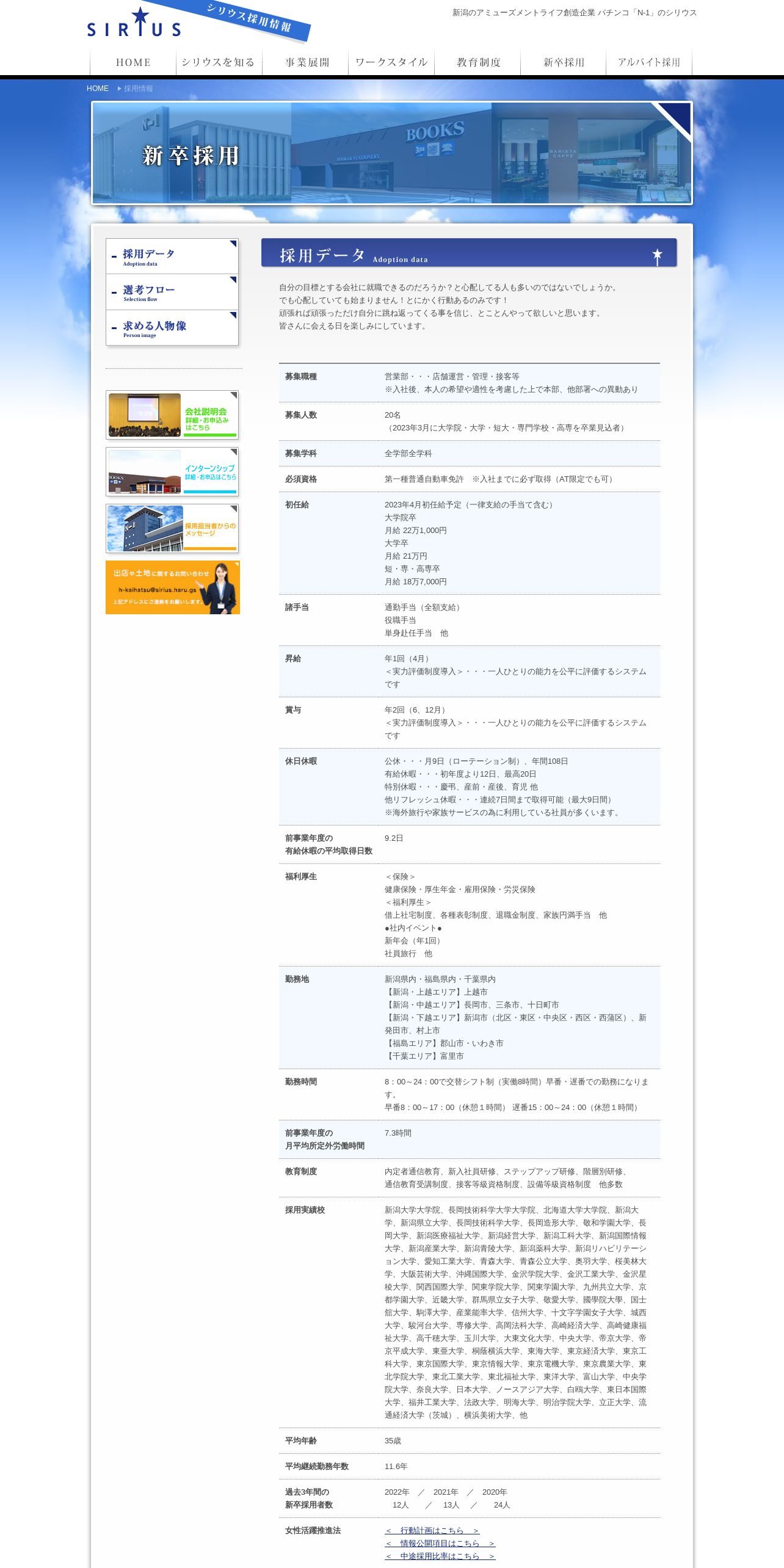
Task: Click 月給 22万1,000円 value
Action: (416, 531)
